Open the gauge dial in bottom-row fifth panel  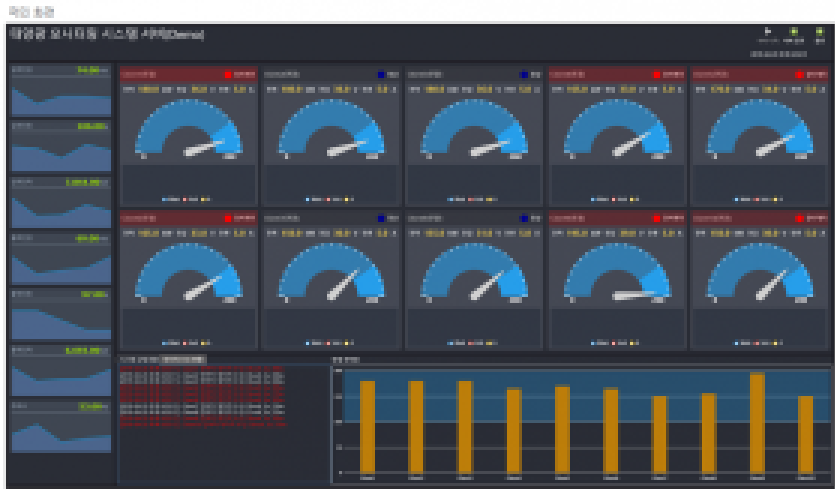pyautogui.click(x=759, y=272)
